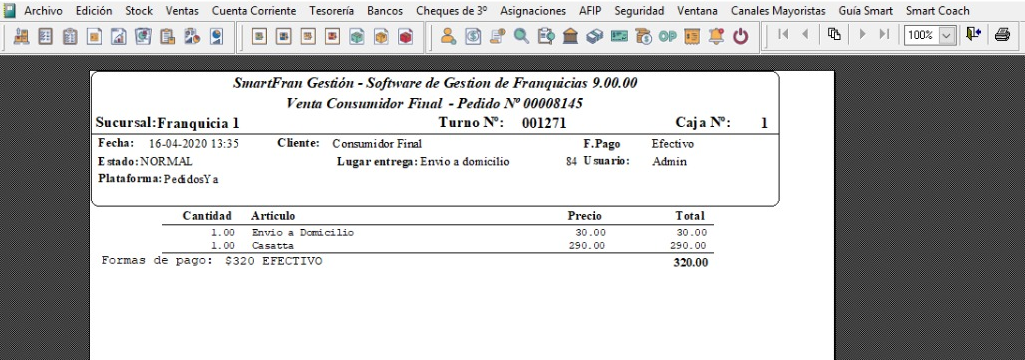Click the zoom percentage input field

pyautogui.click(x=921, y=35)
